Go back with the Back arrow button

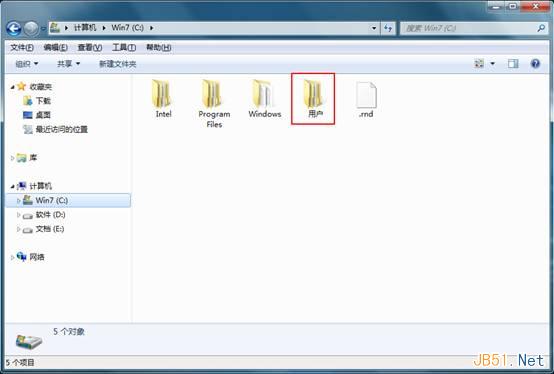(14, 28)
